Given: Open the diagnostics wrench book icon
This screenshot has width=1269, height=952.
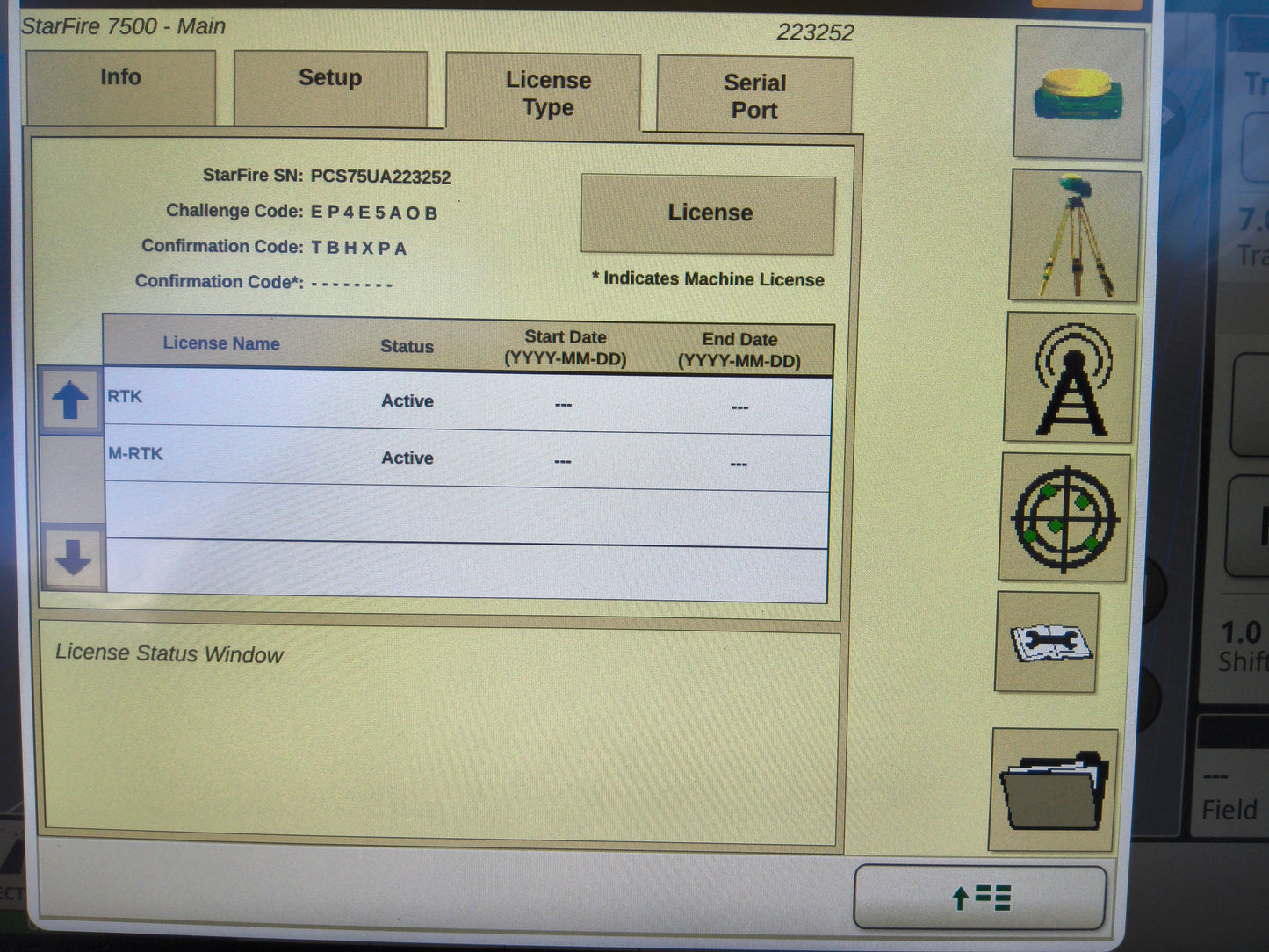Looking at the screenshot, I should click(x=1047, y=642).
